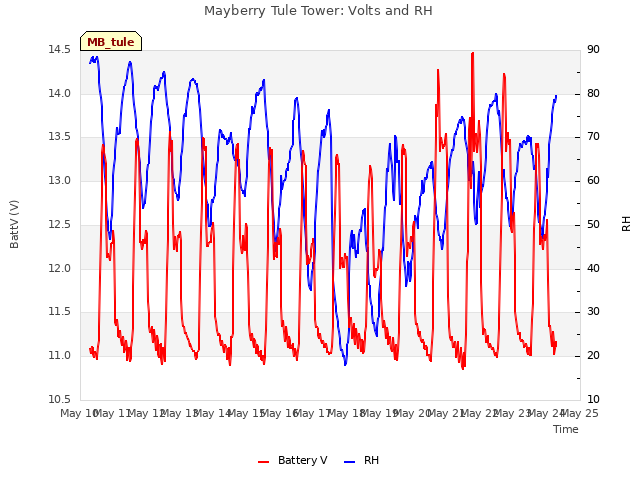Click the 12.0 tick label on left axis
640x480 pixels.
tap(59, 269)
